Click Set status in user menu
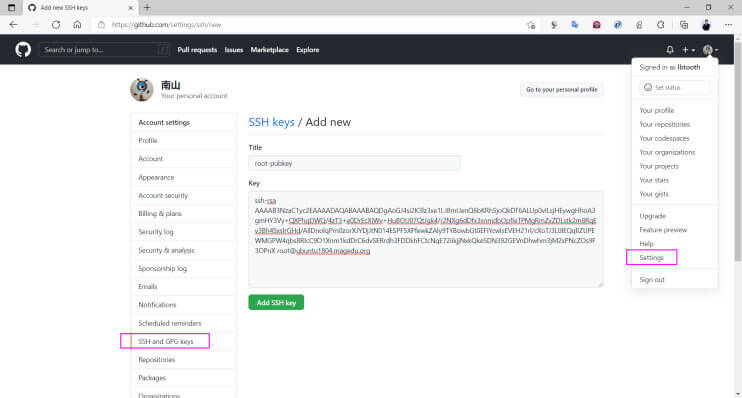This screenshot has height=398, width=742. (674, 88)
